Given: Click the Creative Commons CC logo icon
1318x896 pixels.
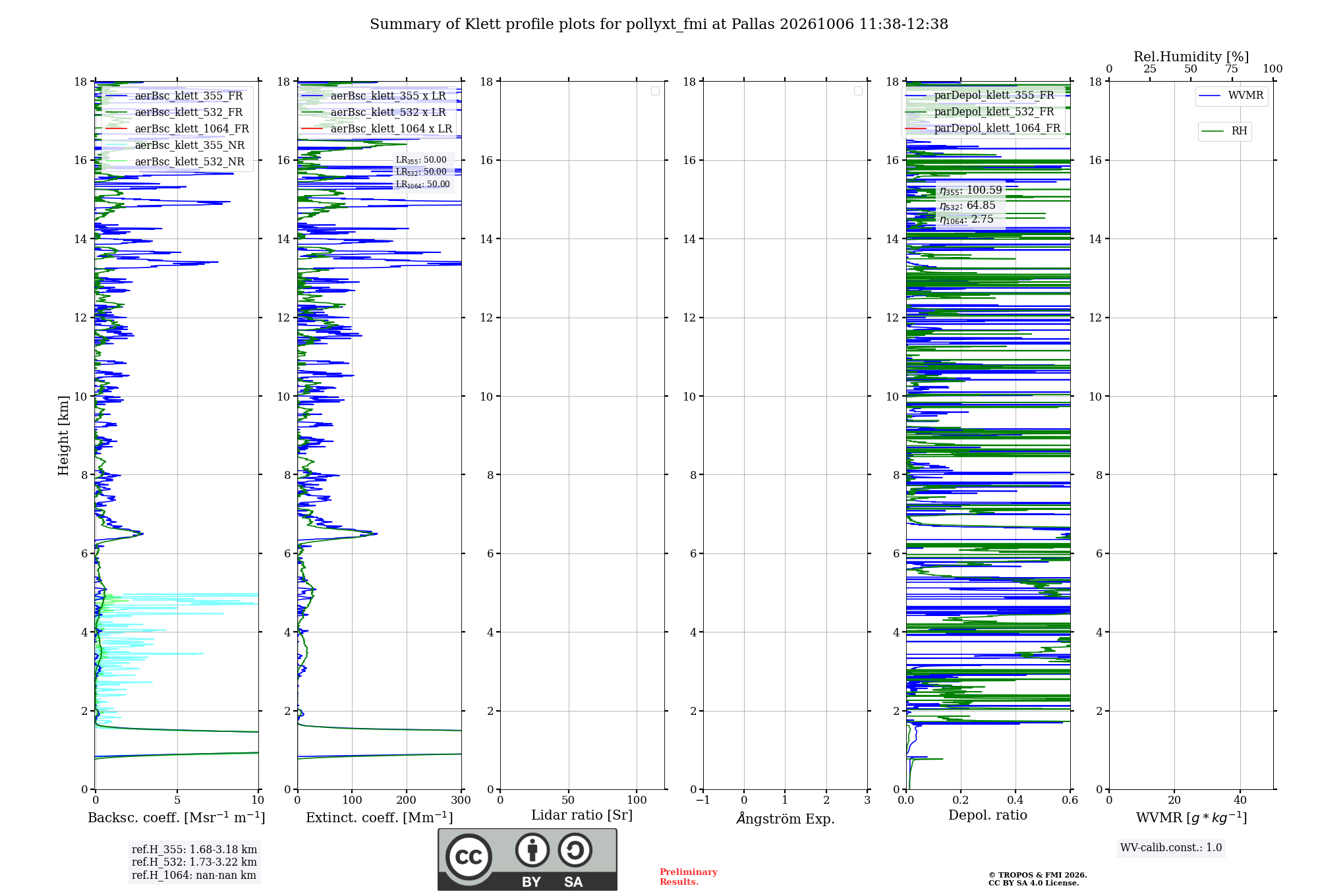Looking at the screenshot, I should pos(469,856).
